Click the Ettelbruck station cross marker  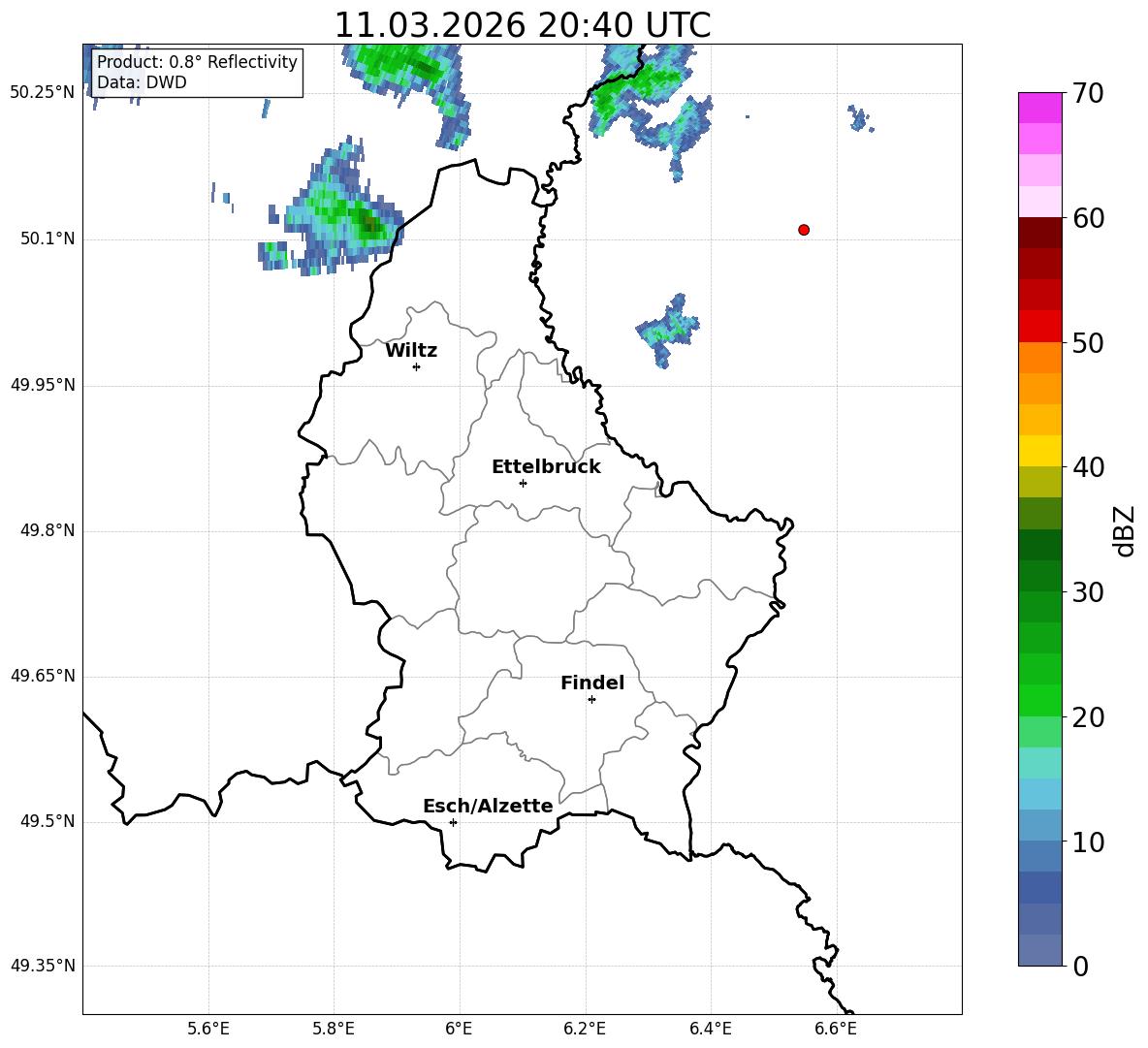523,483
